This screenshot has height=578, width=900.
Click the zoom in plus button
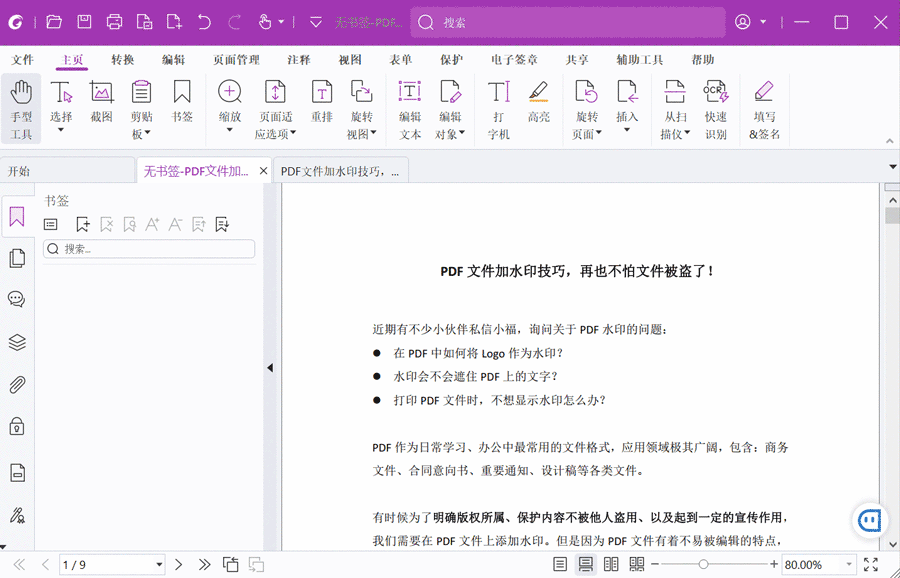(774, 564)
